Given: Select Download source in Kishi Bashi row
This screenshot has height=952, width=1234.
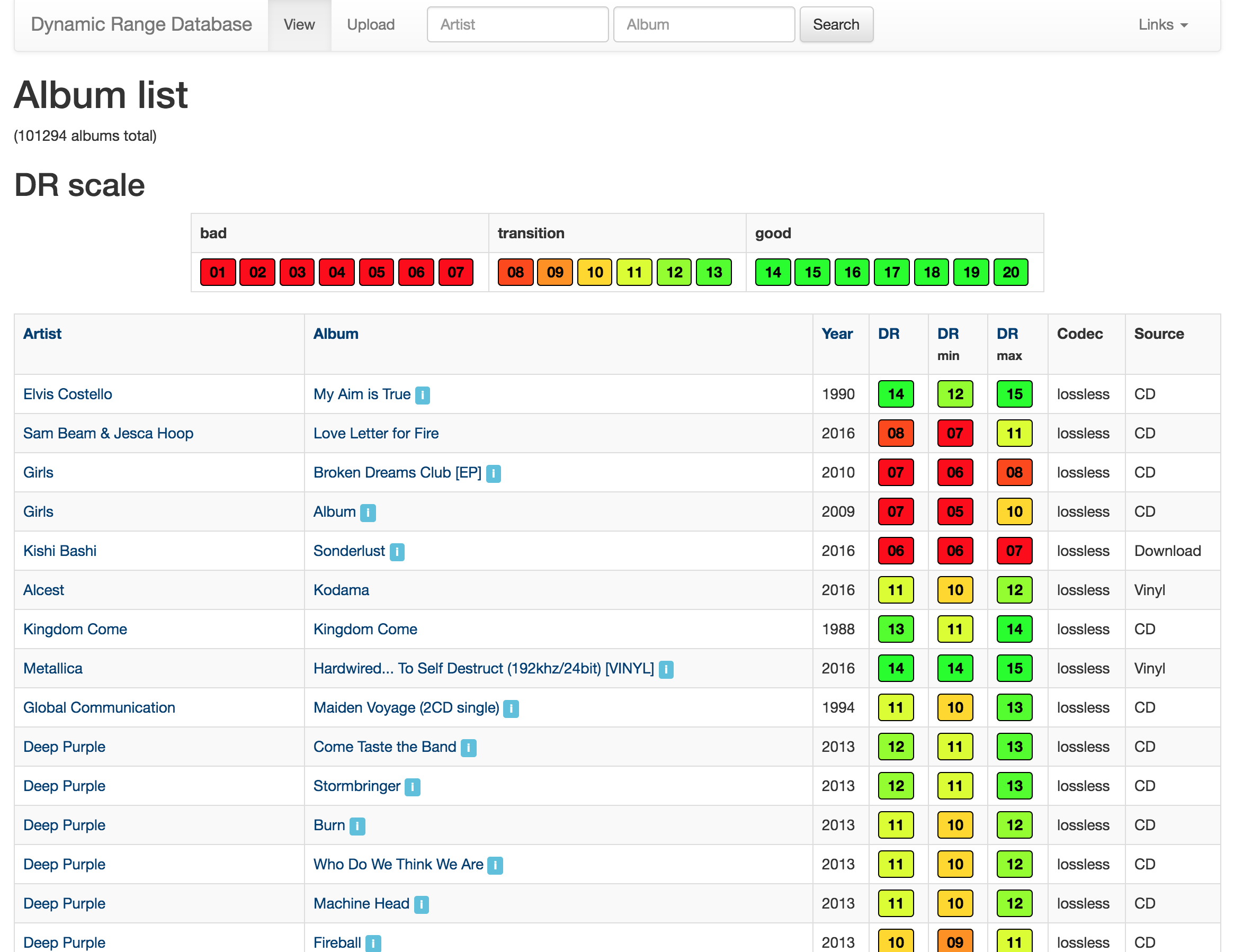Looking at the screenshot, I should 1167,551.
